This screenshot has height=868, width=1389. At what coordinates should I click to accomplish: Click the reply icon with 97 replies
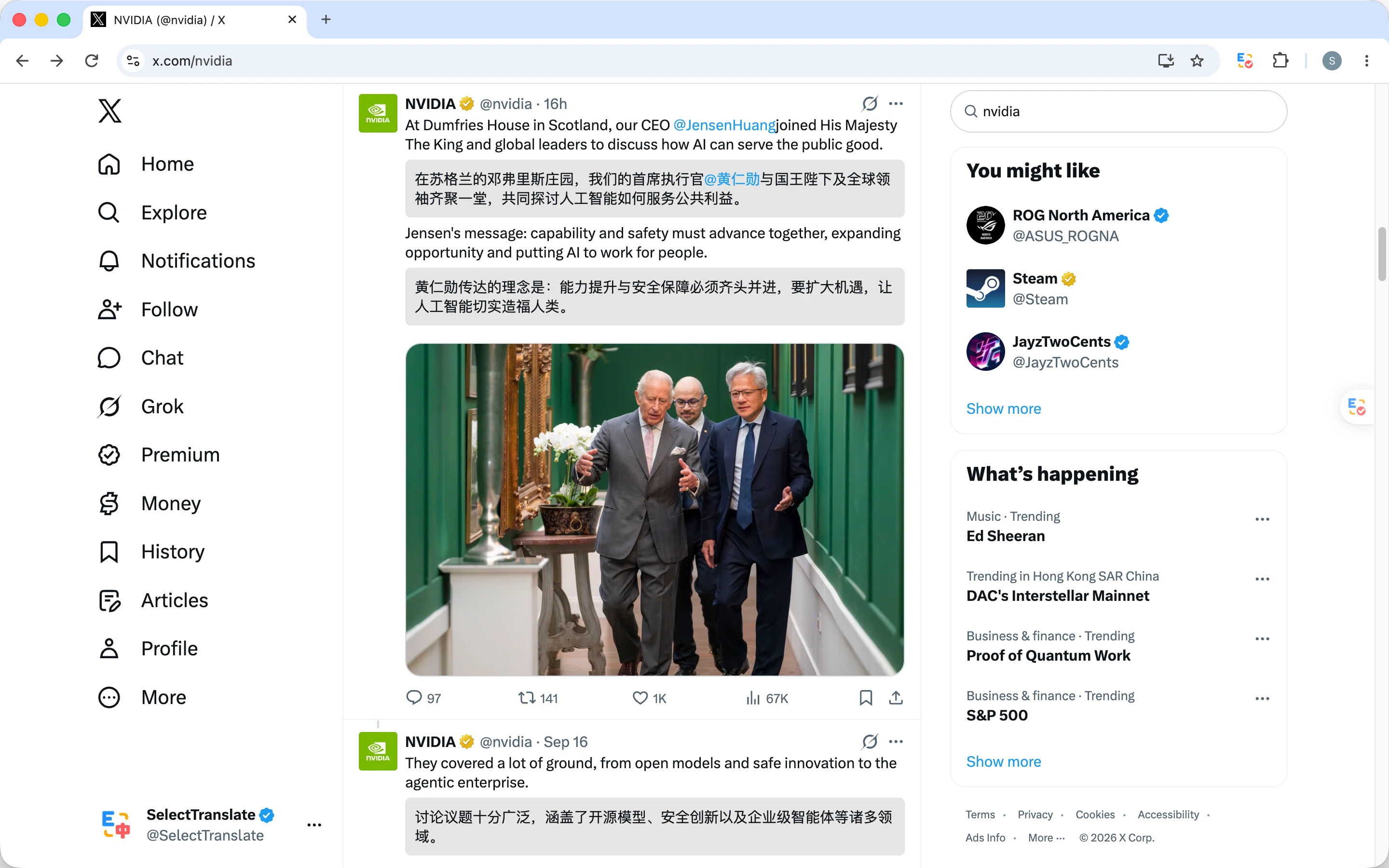tap(414, 697)
